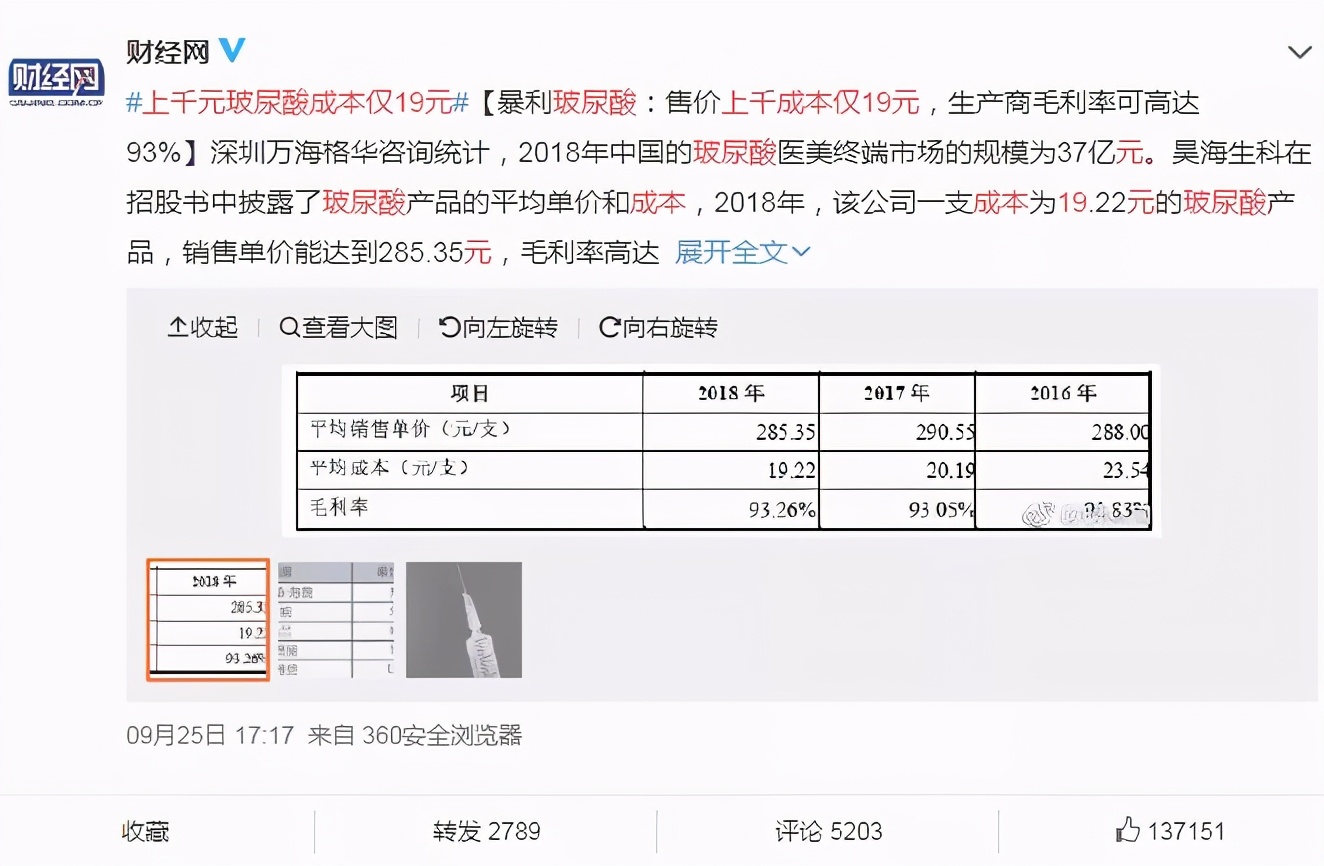1324x866 pixels.
Task: Click the 360安全浏览器 source link
Action: point(440,735)
